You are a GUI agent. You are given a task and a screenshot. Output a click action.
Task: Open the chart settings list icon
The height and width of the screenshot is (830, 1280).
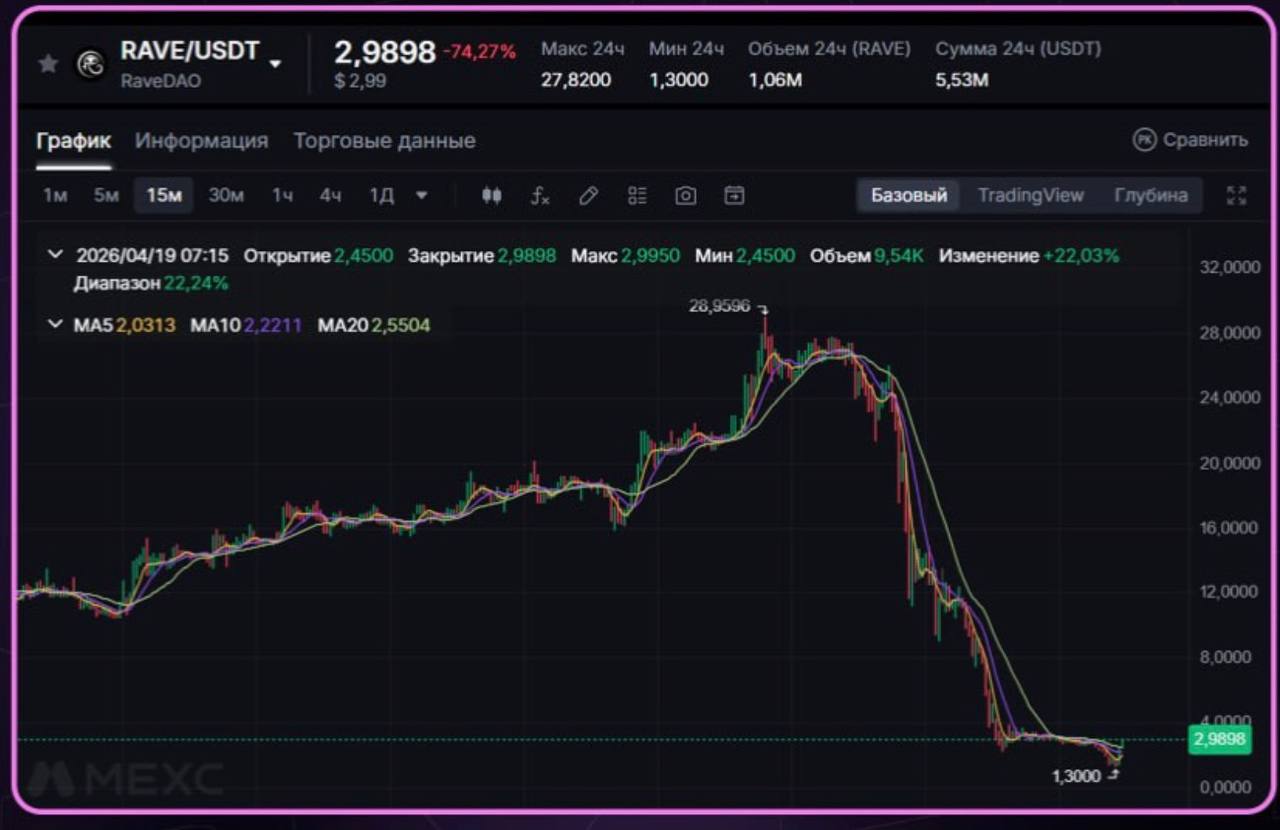[x=637, y=196]
